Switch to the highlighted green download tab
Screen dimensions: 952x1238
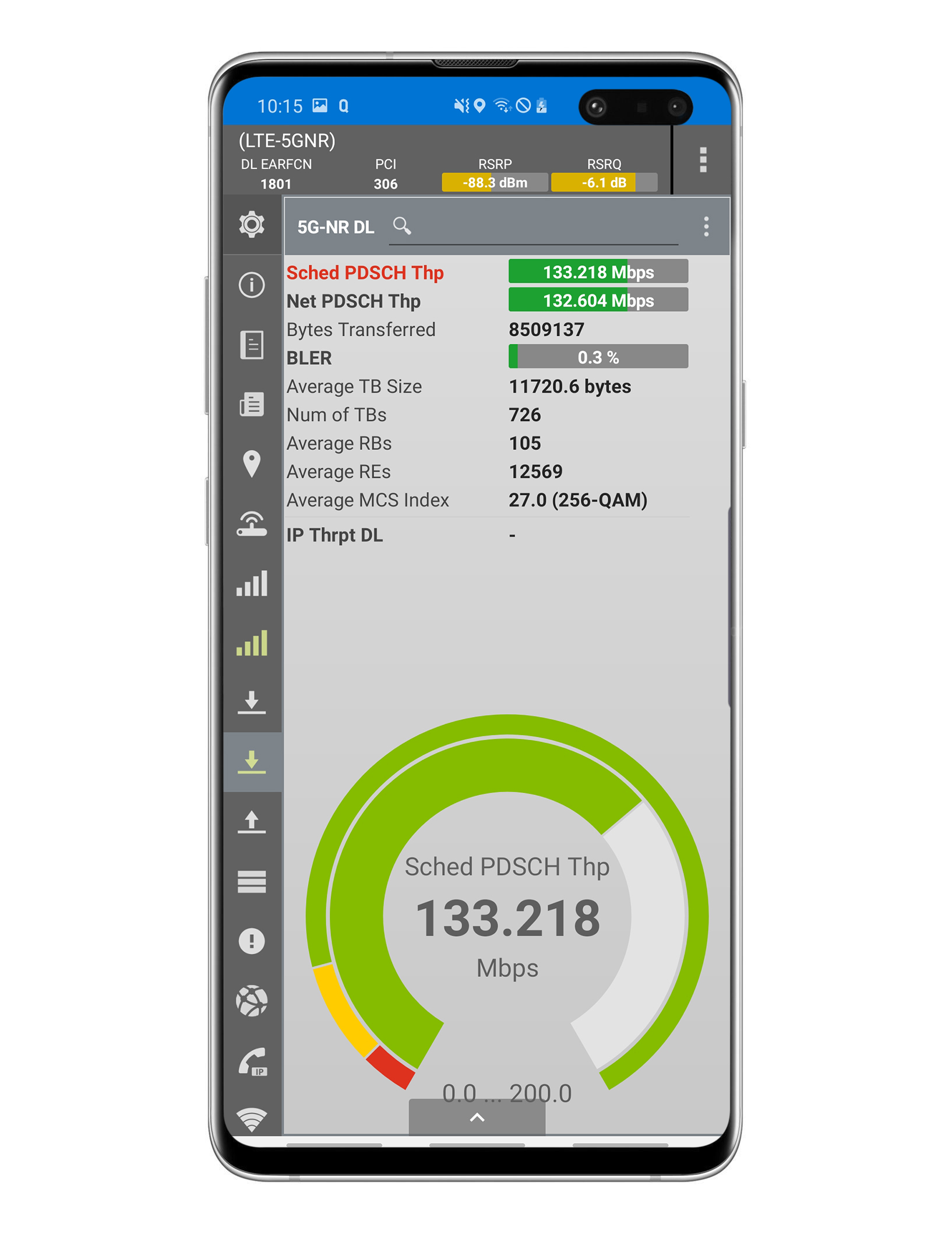coord(252,762)
